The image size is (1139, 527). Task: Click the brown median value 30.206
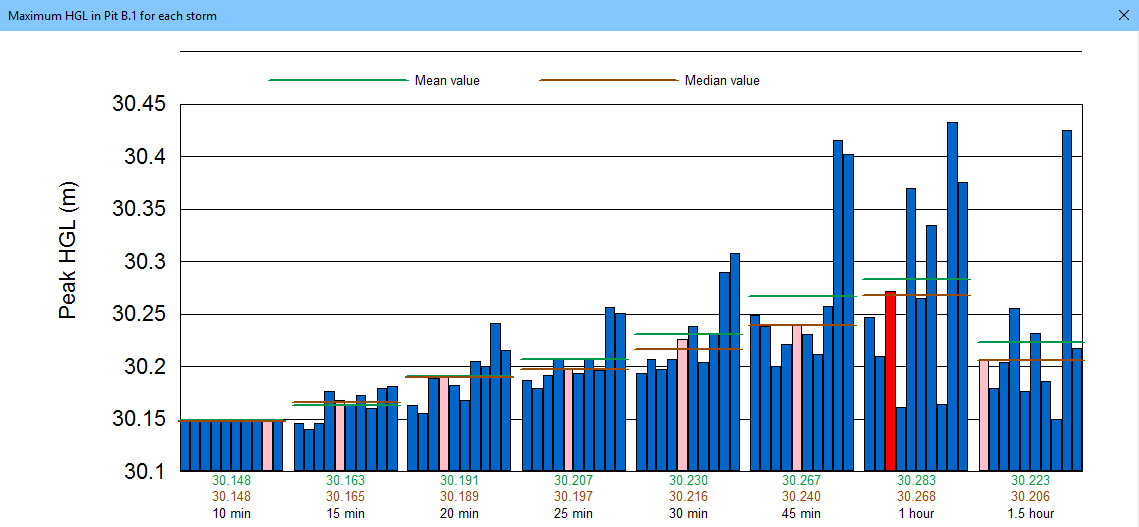click(x=1029, y=497)
